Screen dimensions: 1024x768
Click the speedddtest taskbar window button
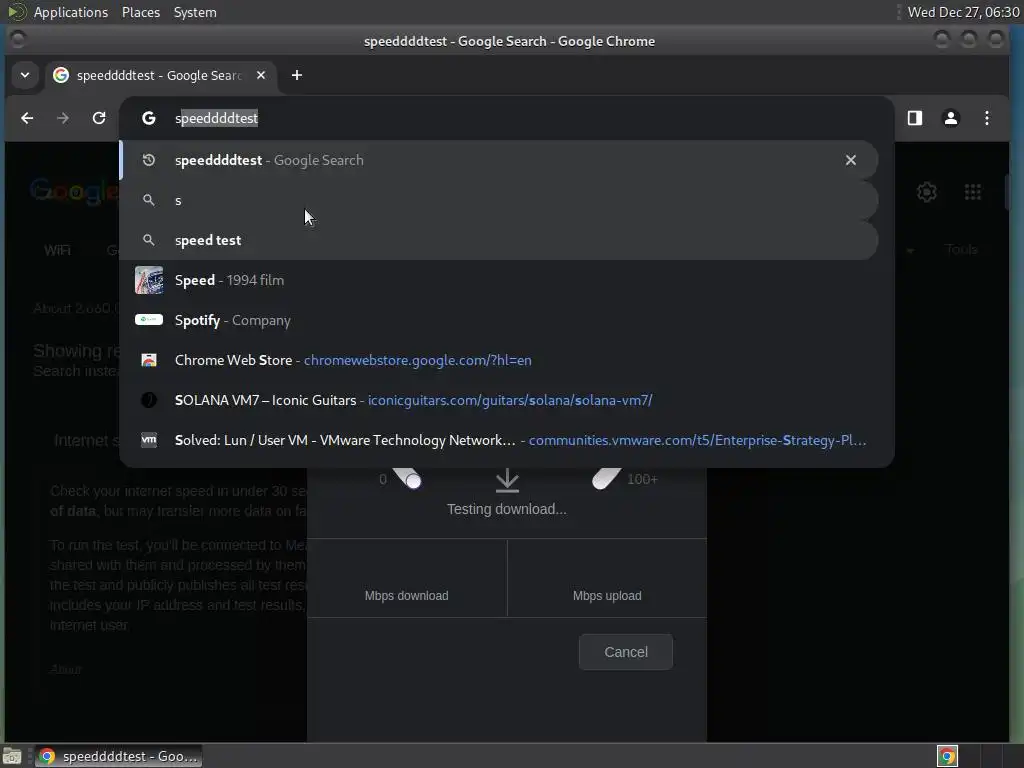coord(118,756)
